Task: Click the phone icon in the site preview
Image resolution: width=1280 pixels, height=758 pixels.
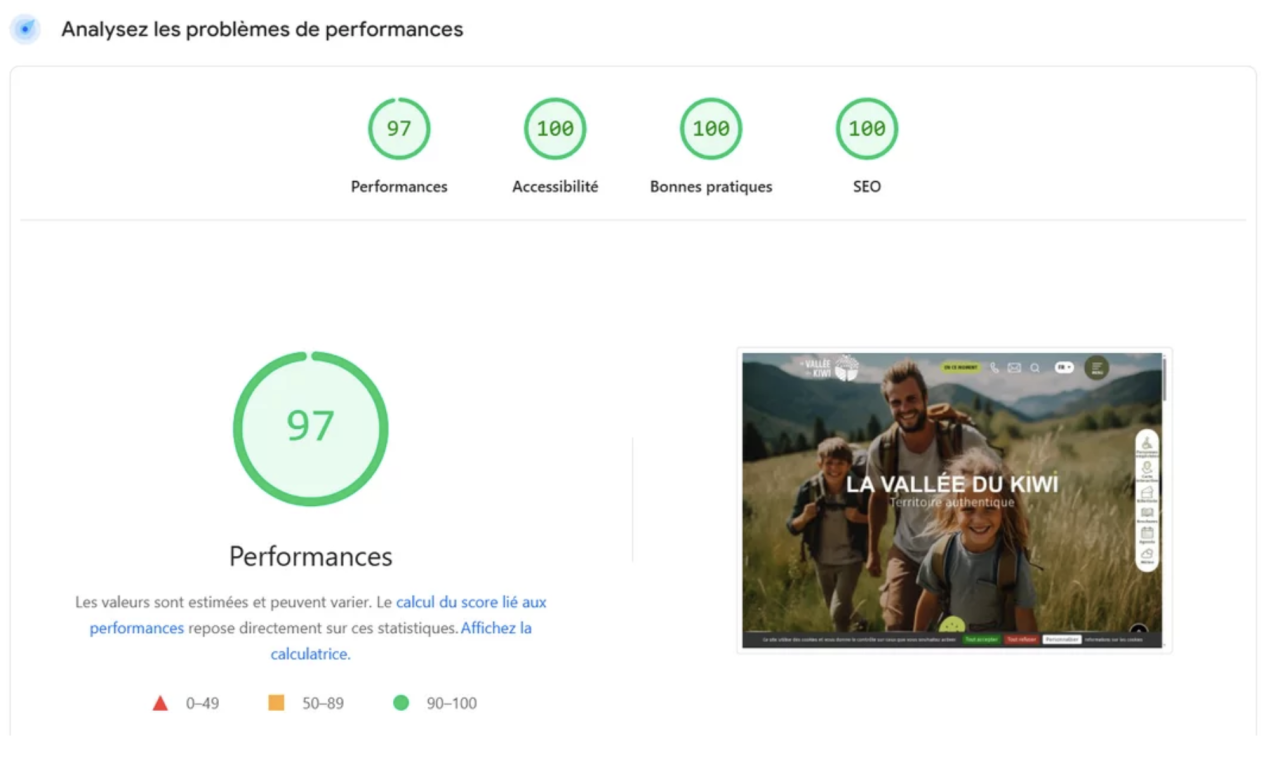Action: coord(994,368)
